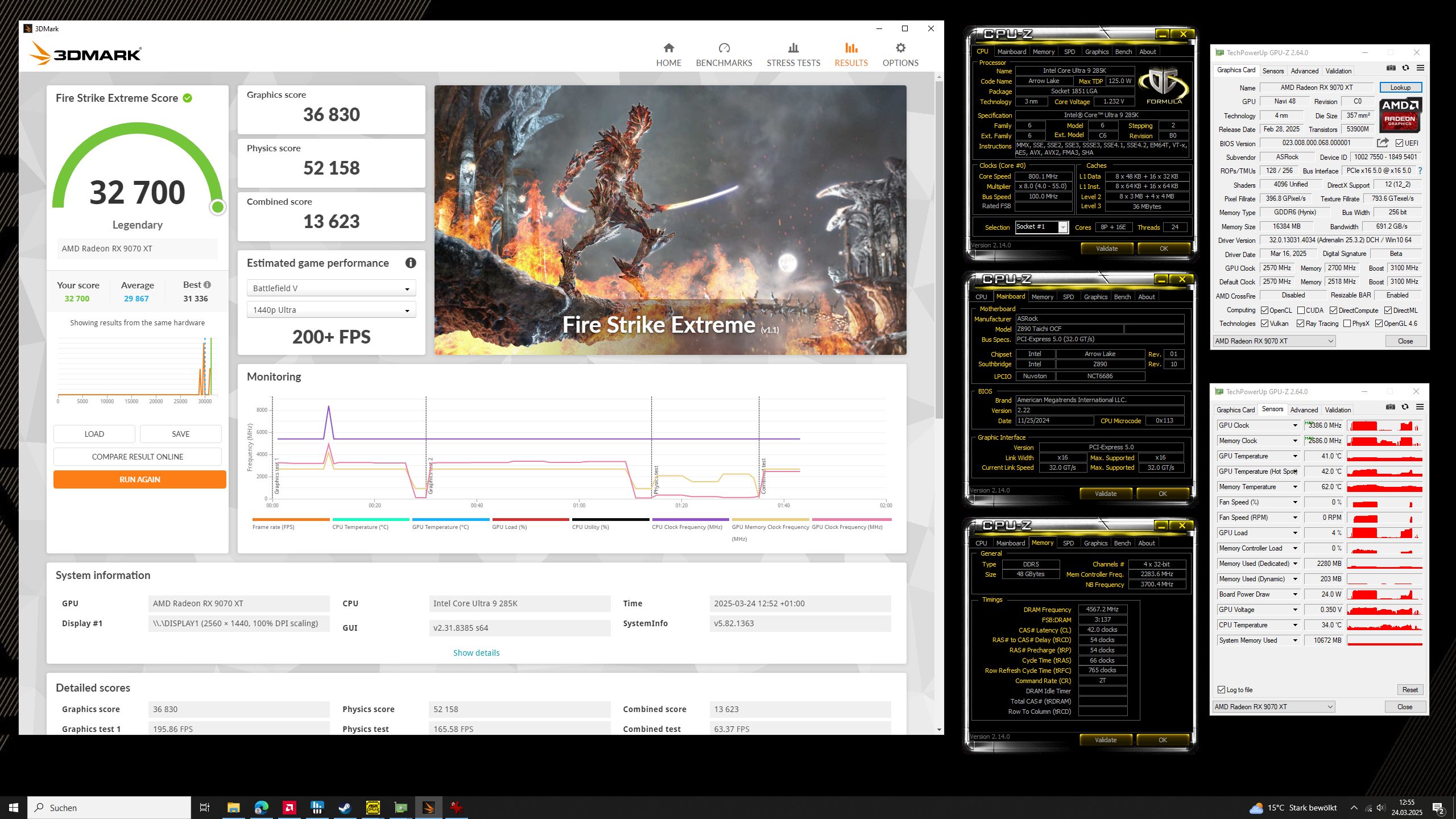
Task: Open Microsoft Edge from the taskbar
Action: click(261, 808)
